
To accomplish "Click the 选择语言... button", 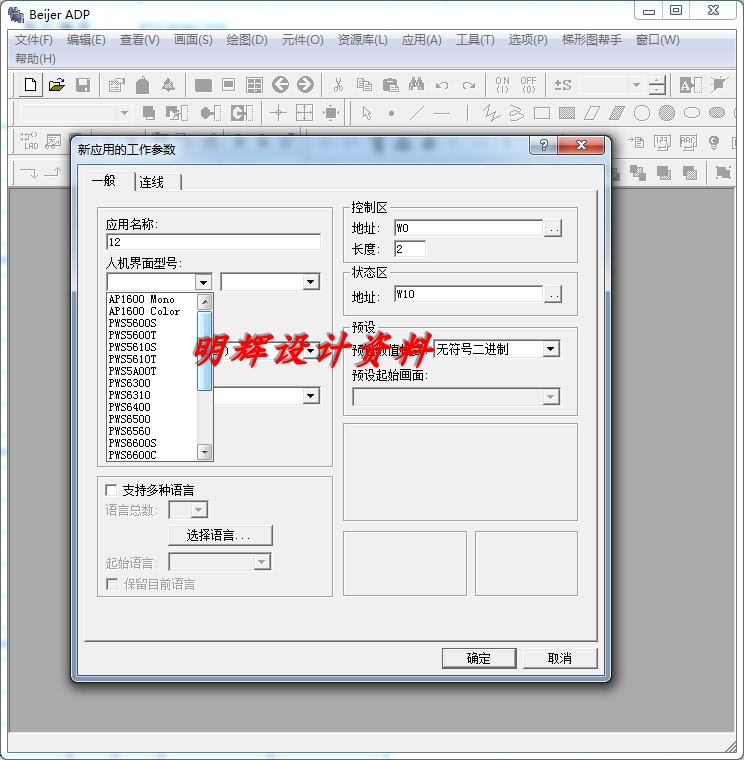I will tap(220, 535).
